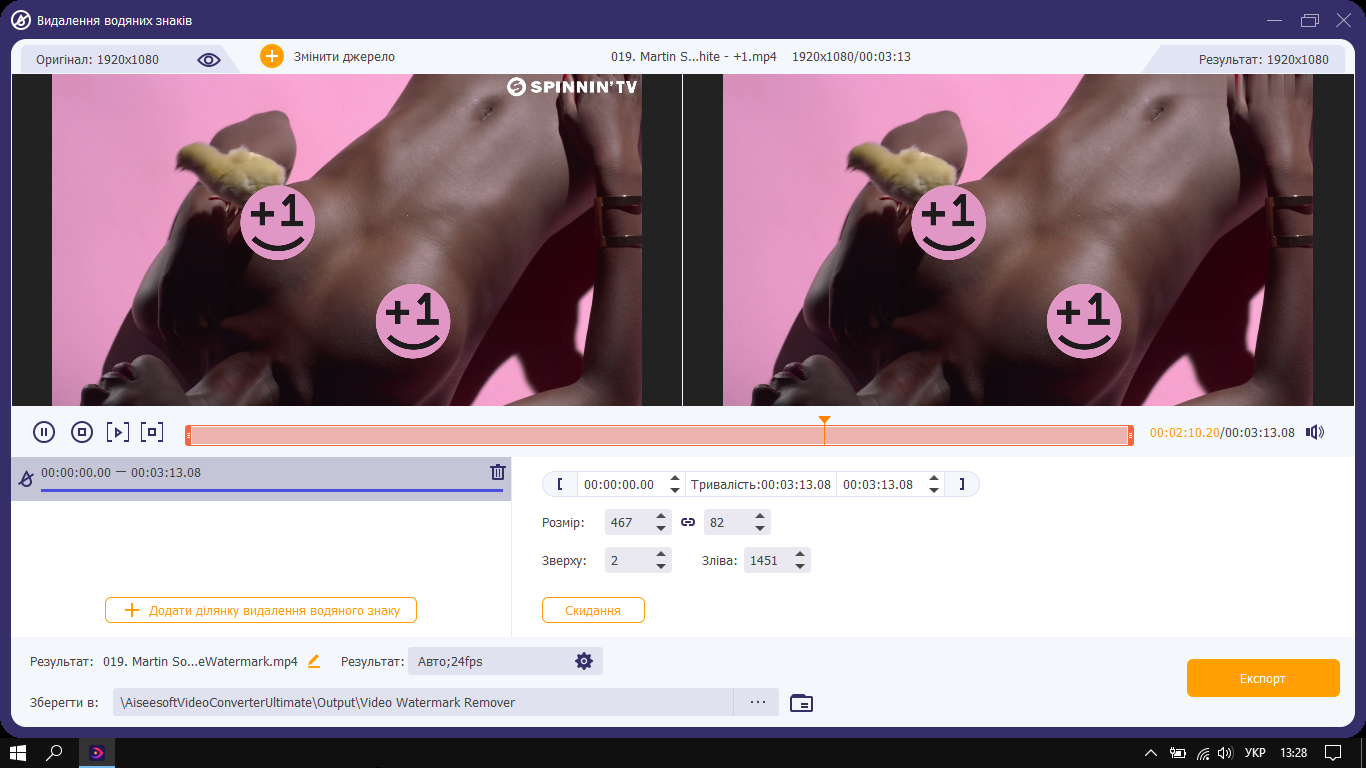Image resolution: width=1366 pixels, height=768 pixels.
Task: Decrease the height value 82
Action: pos(760,528)
